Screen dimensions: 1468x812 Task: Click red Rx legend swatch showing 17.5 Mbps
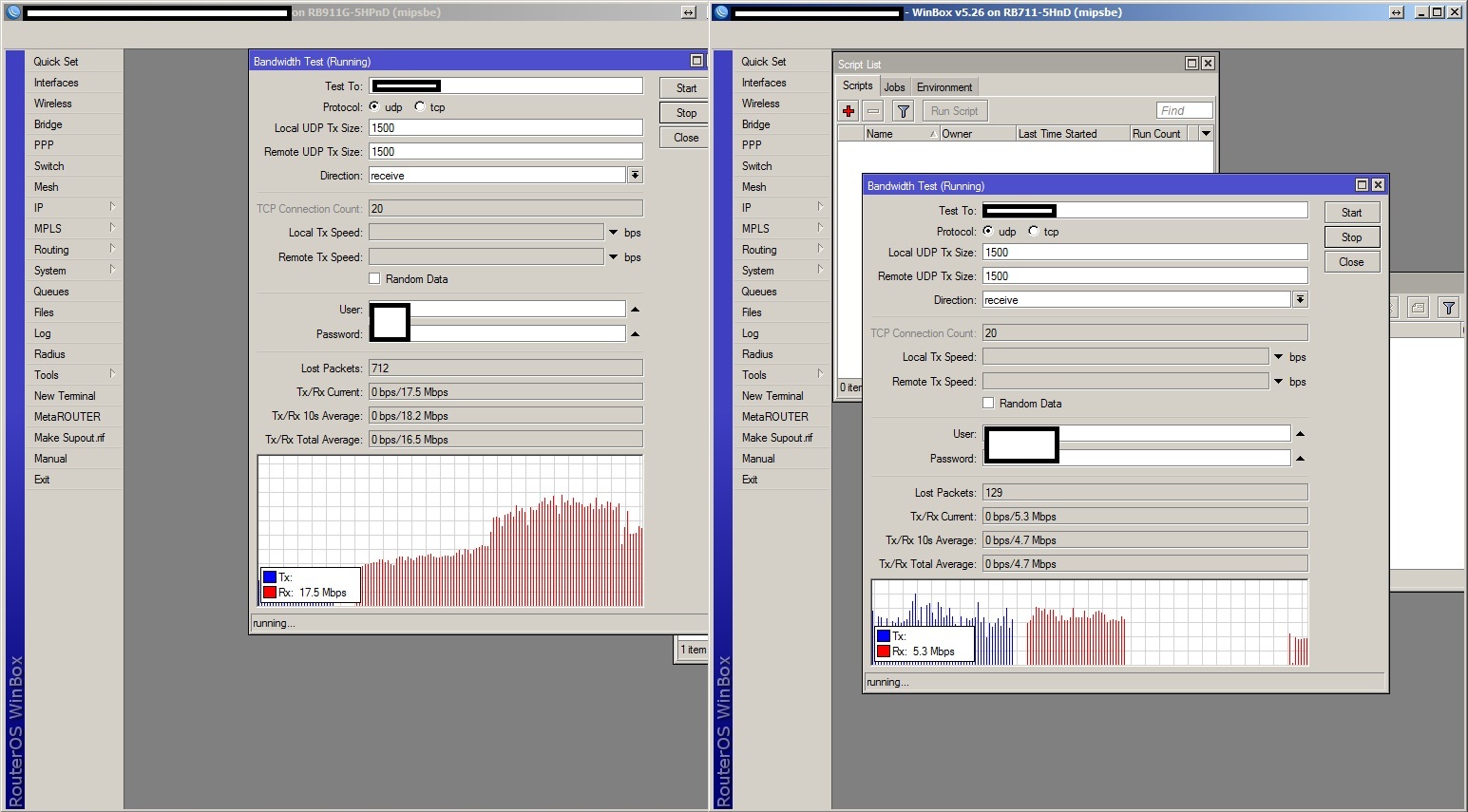(270, 593)
